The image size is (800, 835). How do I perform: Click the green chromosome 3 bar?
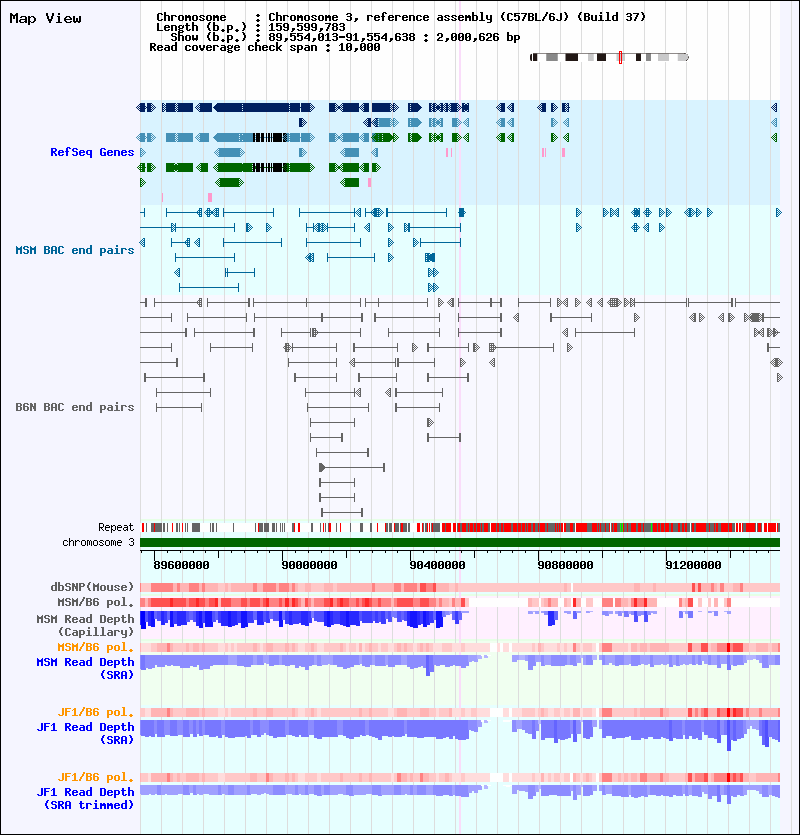[460, 543]
